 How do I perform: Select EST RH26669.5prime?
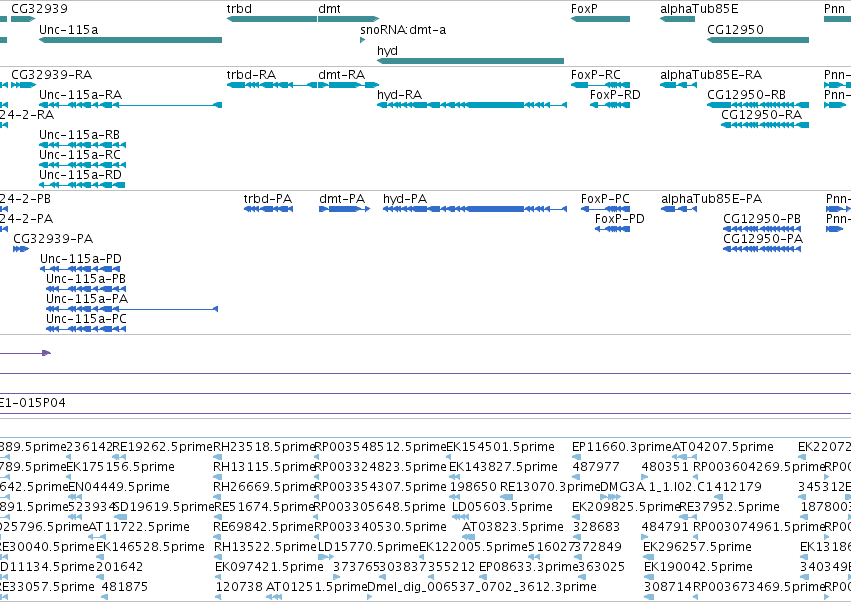pos(264,487)
